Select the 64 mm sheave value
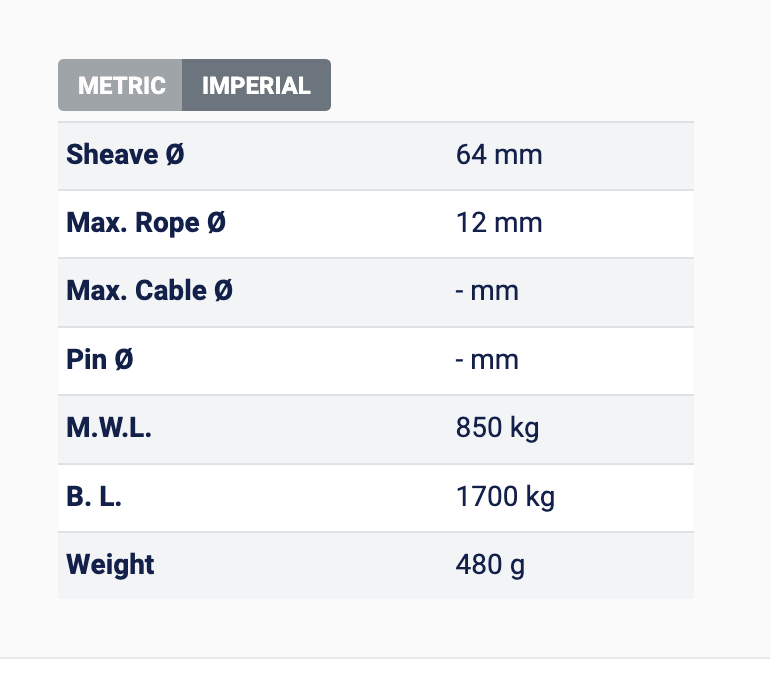 tap(498, 155)
